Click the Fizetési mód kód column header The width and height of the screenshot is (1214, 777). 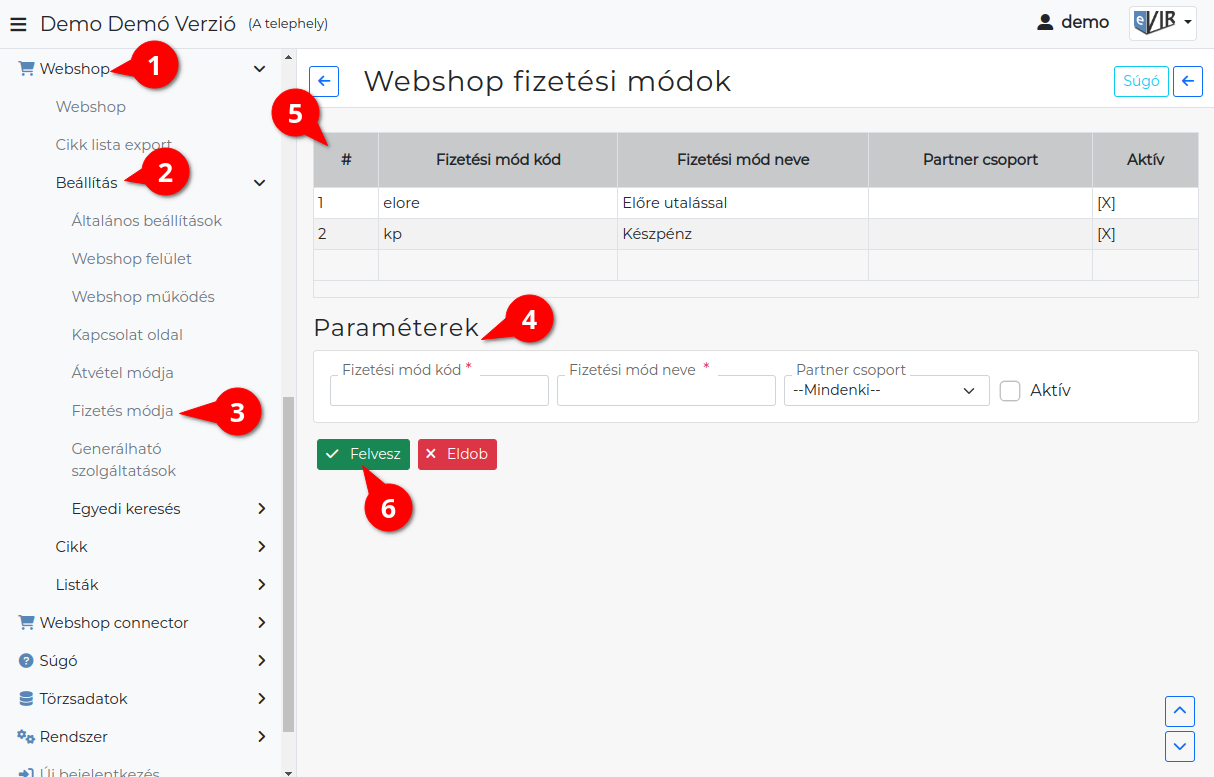tap(498, 160)
